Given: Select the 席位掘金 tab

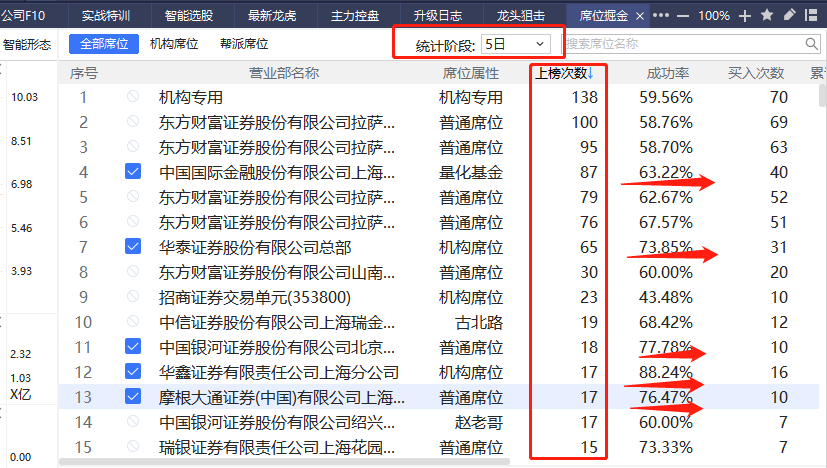Looking at the screenshot, I should 603,16.
